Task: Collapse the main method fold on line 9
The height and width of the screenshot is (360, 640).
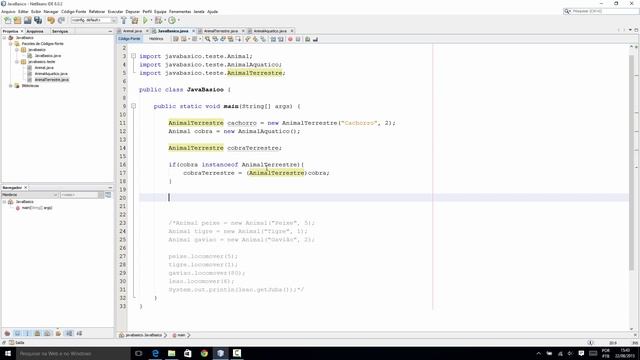Action: pyautogui.click(x=133, y=106)
